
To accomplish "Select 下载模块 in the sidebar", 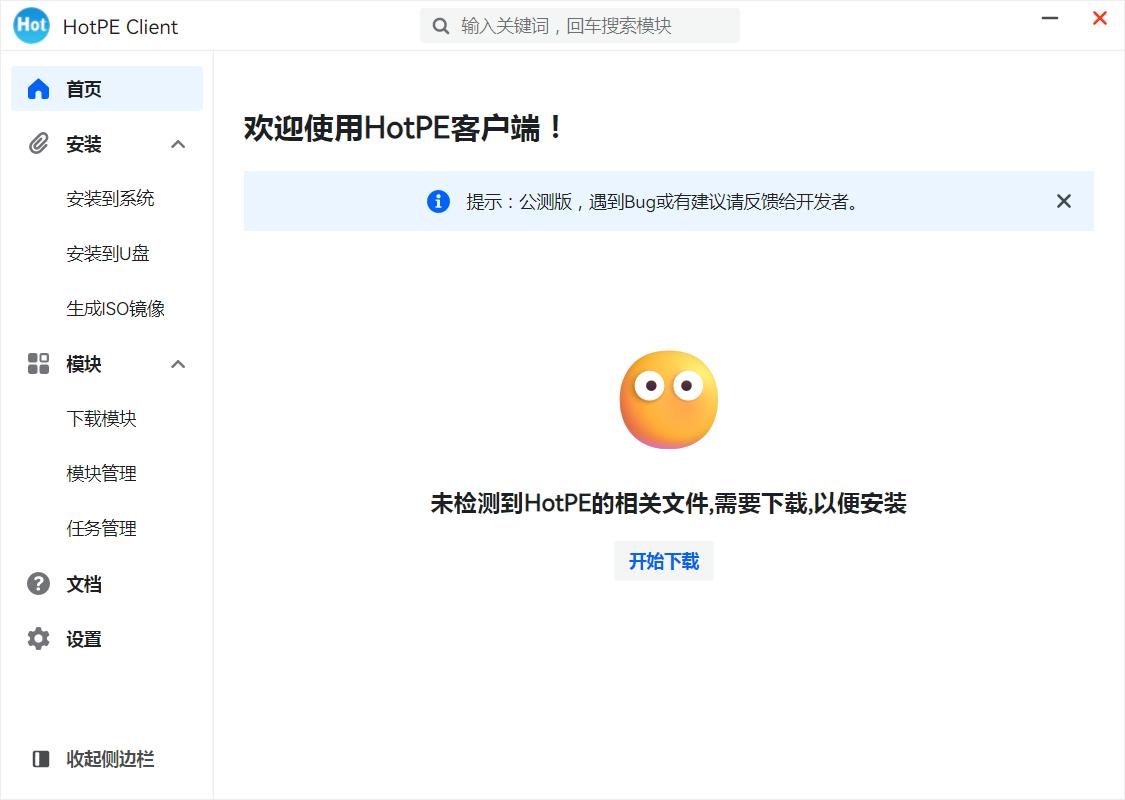I will tap(104, 418).
